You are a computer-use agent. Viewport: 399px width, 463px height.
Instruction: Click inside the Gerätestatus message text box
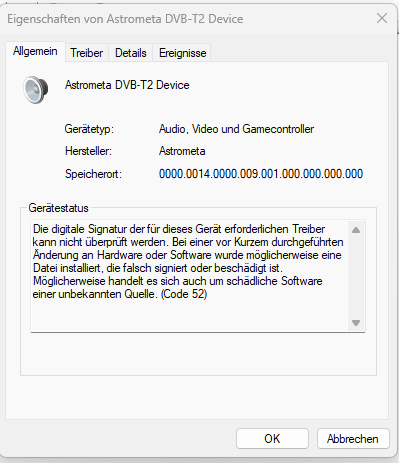(190, 276)
